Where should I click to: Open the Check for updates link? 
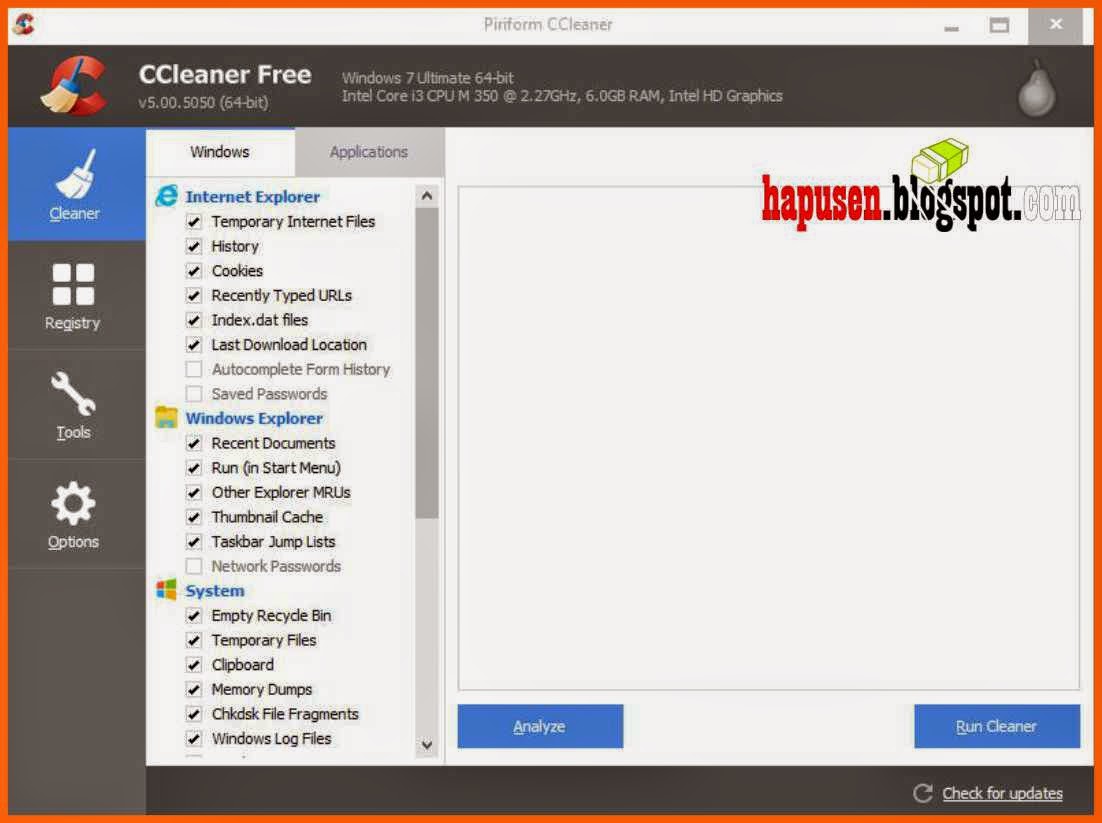tap(1002, 793)
